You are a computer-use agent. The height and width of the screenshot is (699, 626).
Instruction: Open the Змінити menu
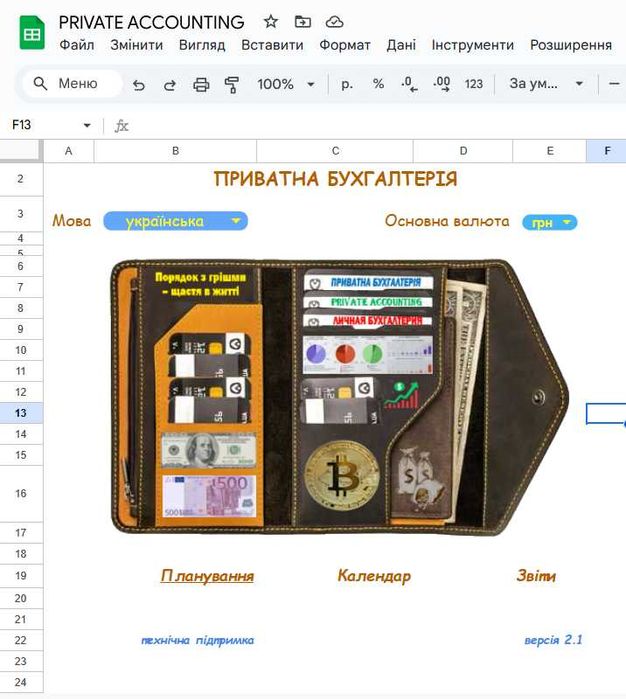[136, 45]
